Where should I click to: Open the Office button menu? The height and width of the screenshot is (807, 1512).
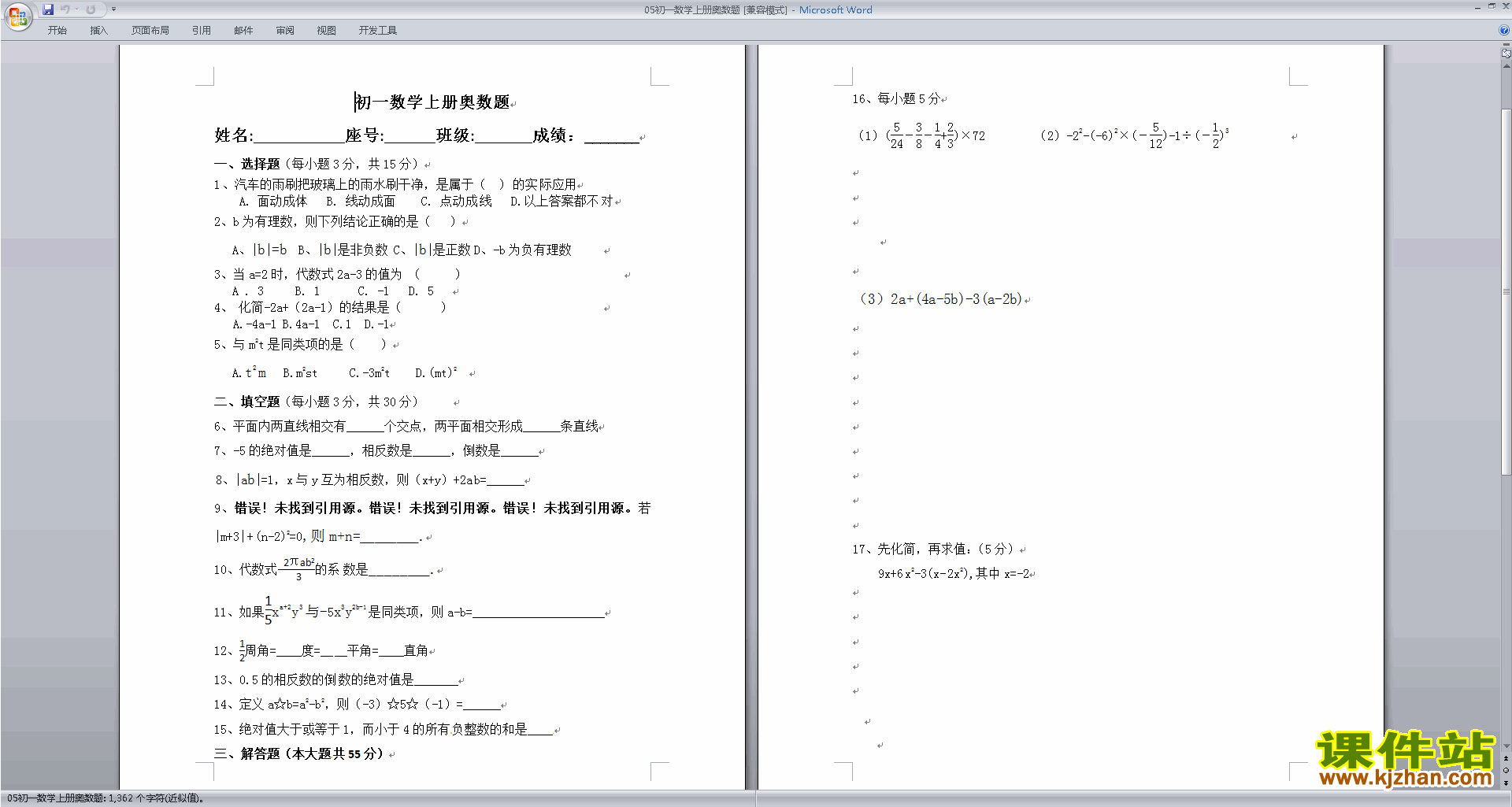tap(17, 17)
